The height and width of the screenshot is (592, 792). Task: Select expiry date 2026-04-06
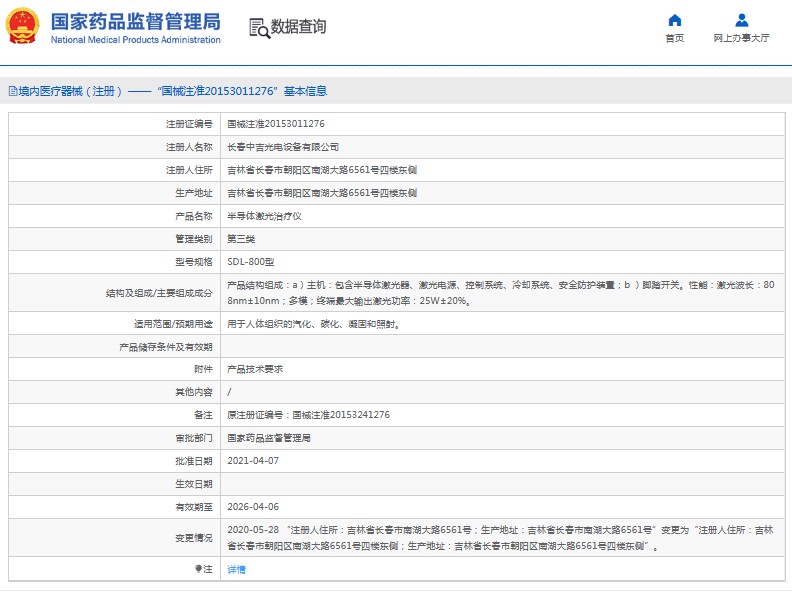[x=253, y=507]
